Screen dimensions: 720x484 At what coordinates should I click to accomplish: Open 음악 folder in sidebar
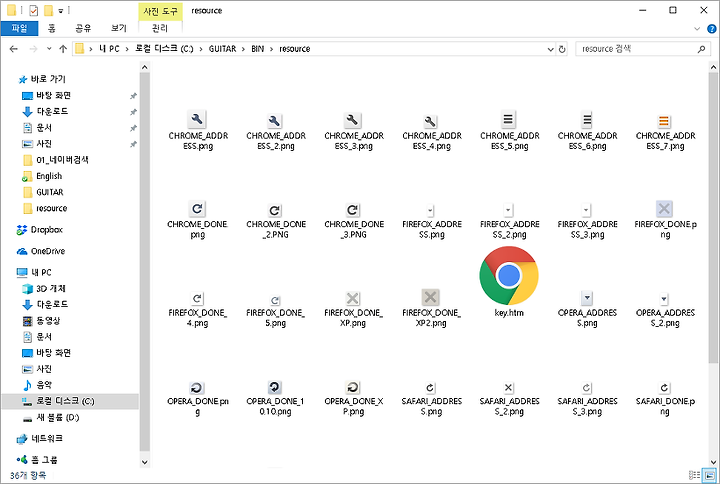(x=44, y=385)
